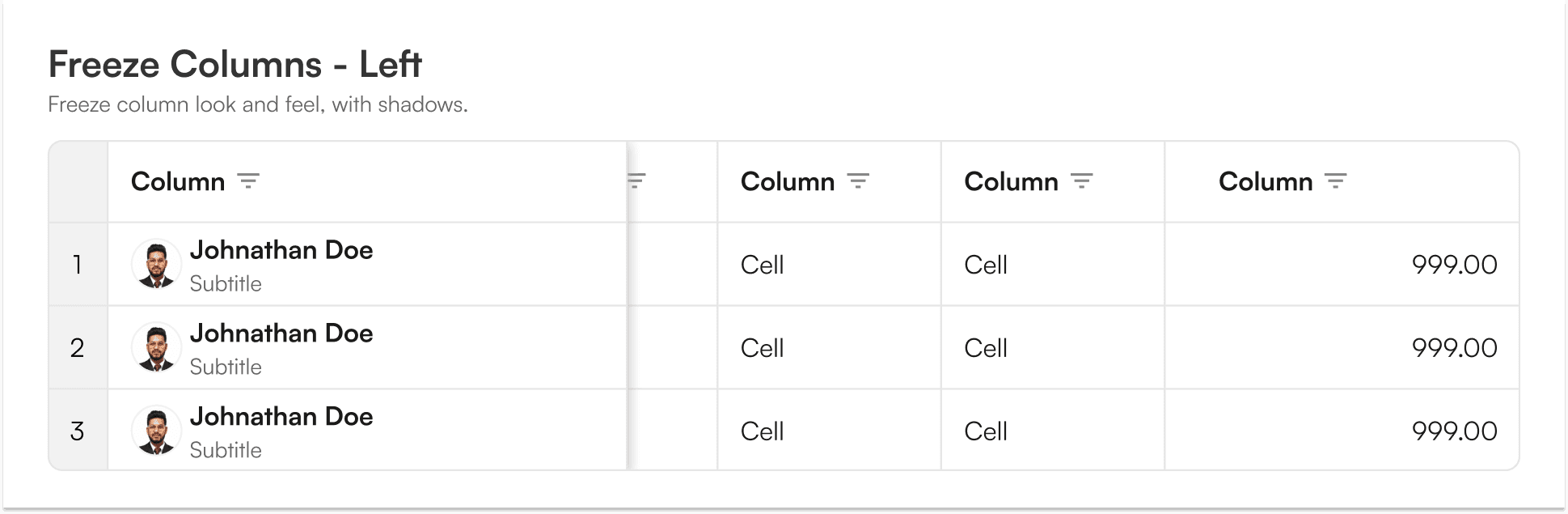Viewport: 1568px width, 514px height.
Task: Select row number 1
Action: 78,265
